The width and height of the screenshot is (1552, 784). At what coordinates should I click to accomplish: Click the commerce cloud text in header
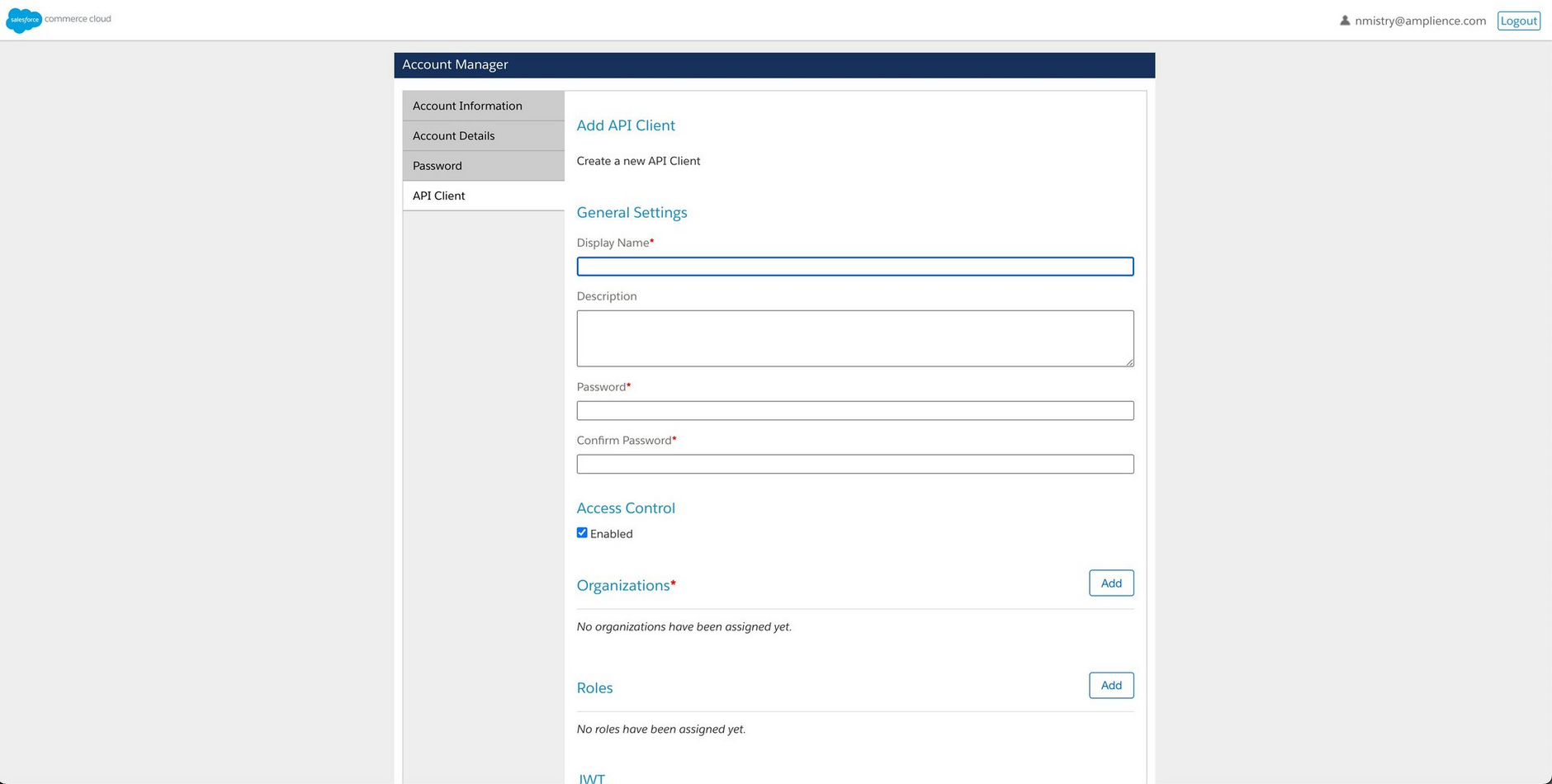click(x=78, y=19)
